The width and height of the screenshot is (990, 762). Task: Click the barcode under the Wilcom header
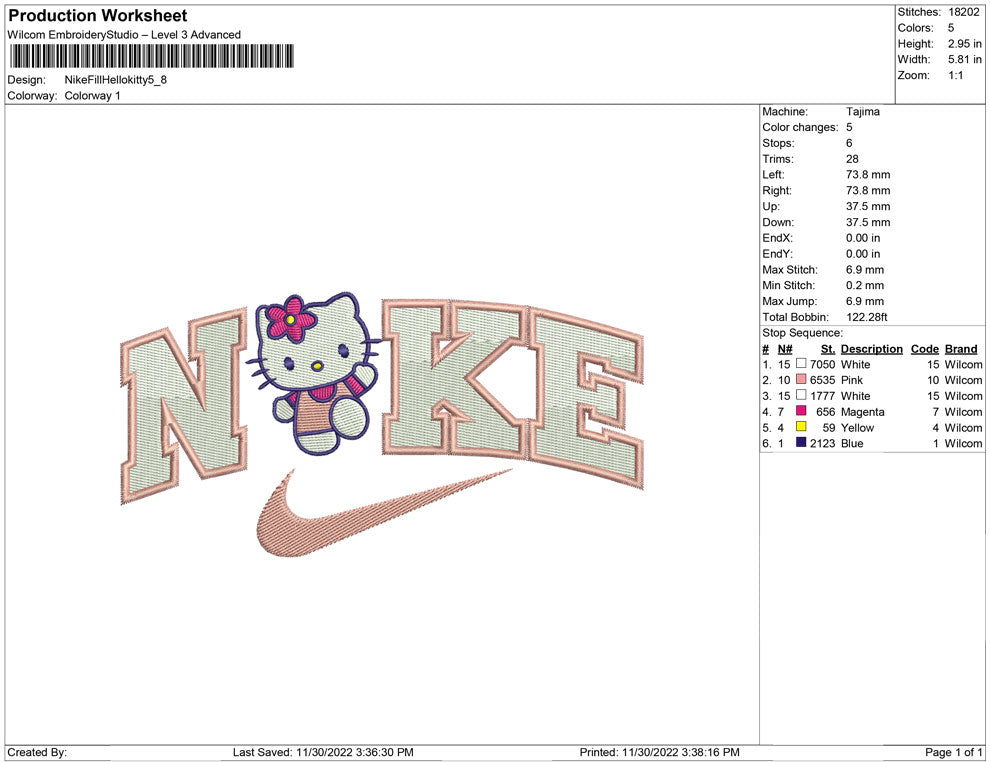click(152, 56)
